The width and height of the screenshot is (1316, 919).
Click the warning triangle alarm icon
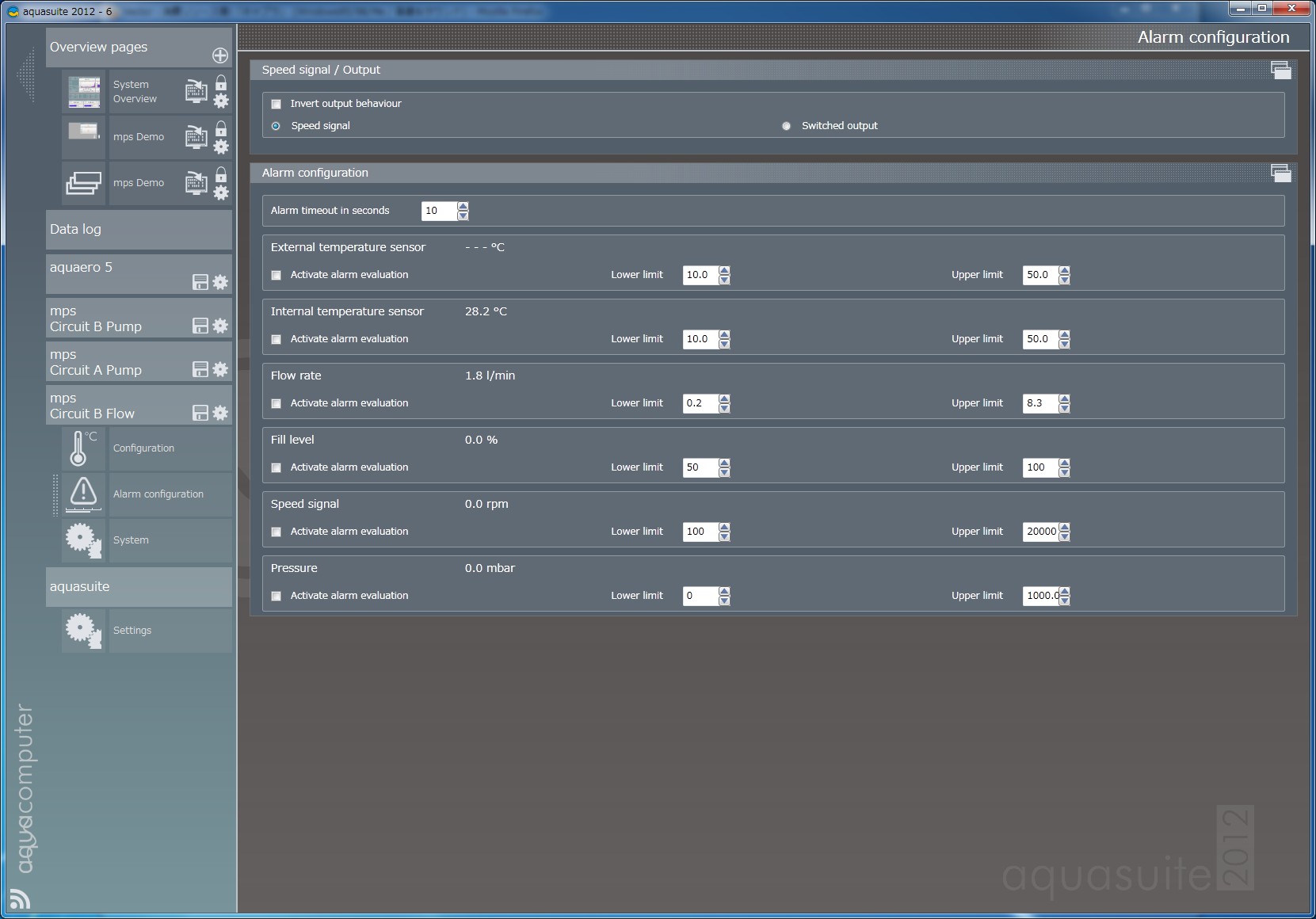tap(83, 494)
